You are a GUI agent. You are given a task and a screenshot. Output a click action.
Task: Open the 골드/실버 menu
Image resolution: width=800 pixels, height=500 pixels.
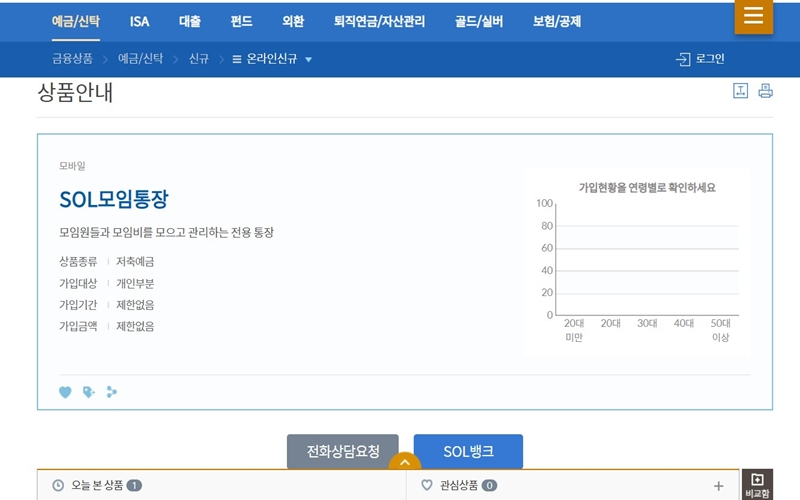(479, 21)
